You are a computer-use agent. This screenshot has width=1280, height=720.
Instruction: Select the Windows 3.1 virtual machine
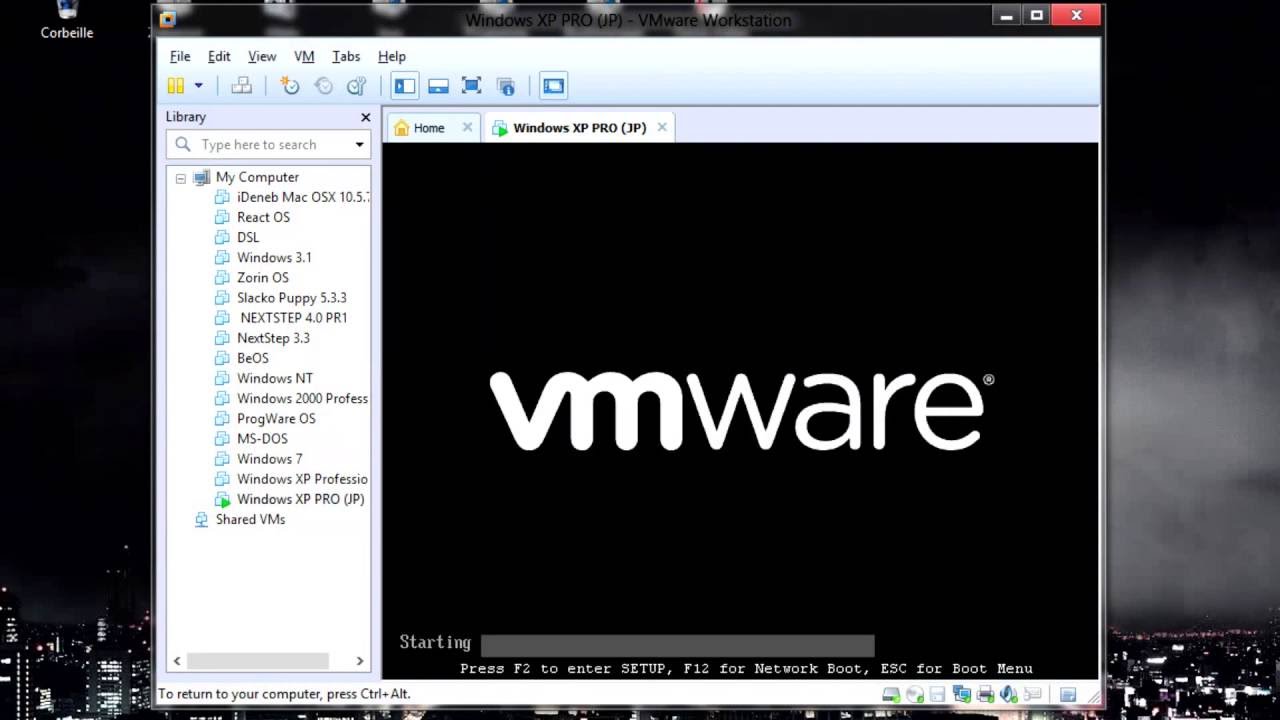click(x=274, y=257)
